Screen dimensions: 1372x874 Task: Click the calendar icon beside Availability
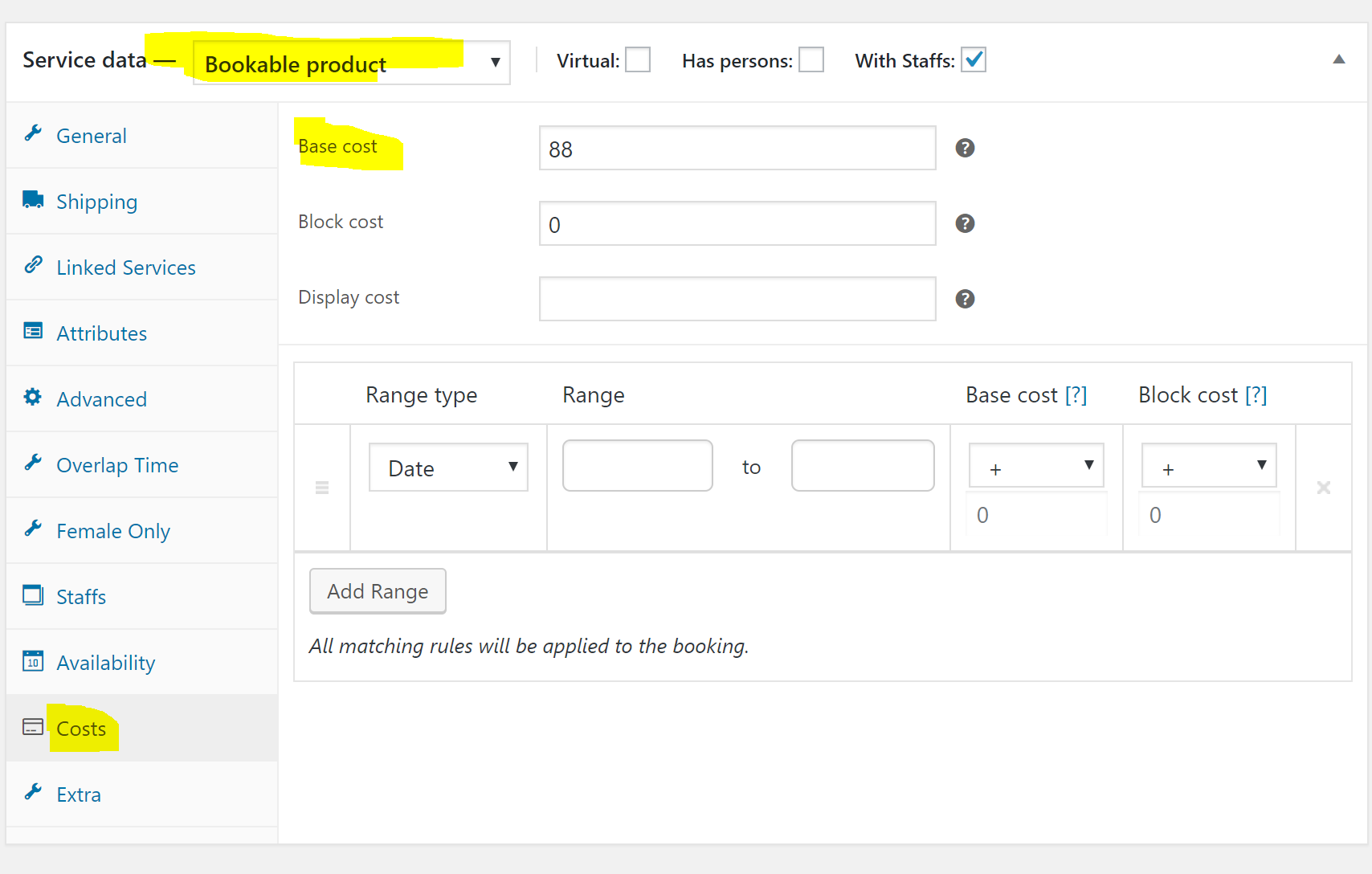click(33, 660)
